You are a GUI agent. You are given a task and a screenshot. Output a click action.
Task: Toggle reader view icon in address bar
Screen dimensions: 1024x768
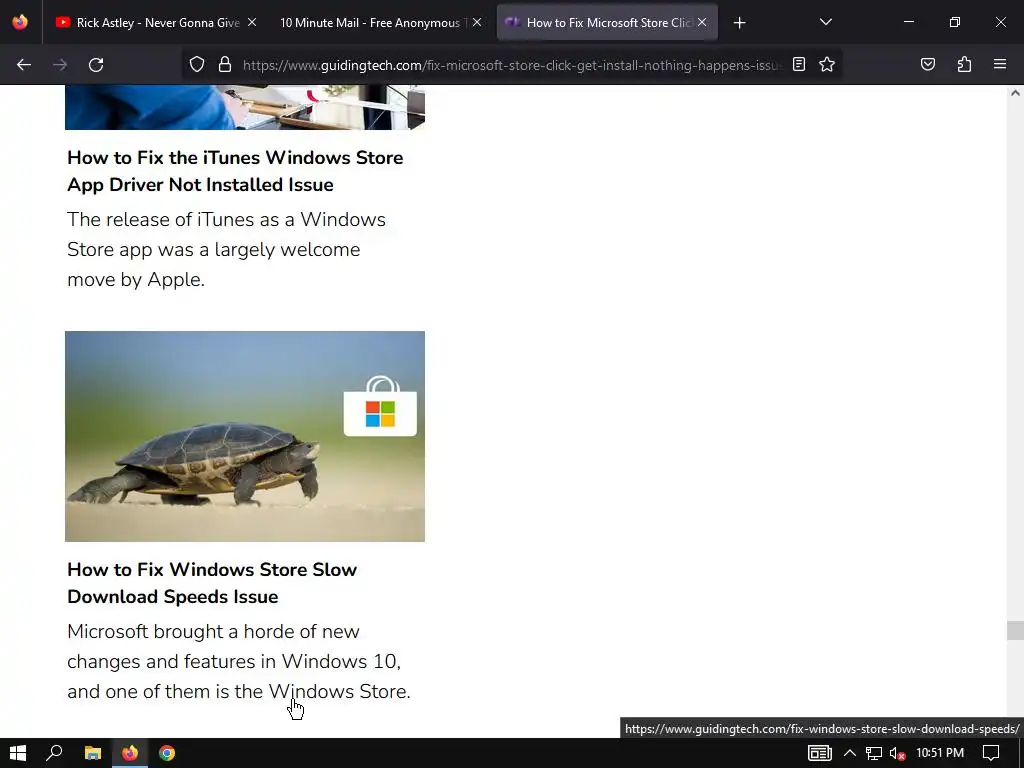(799, 64)
